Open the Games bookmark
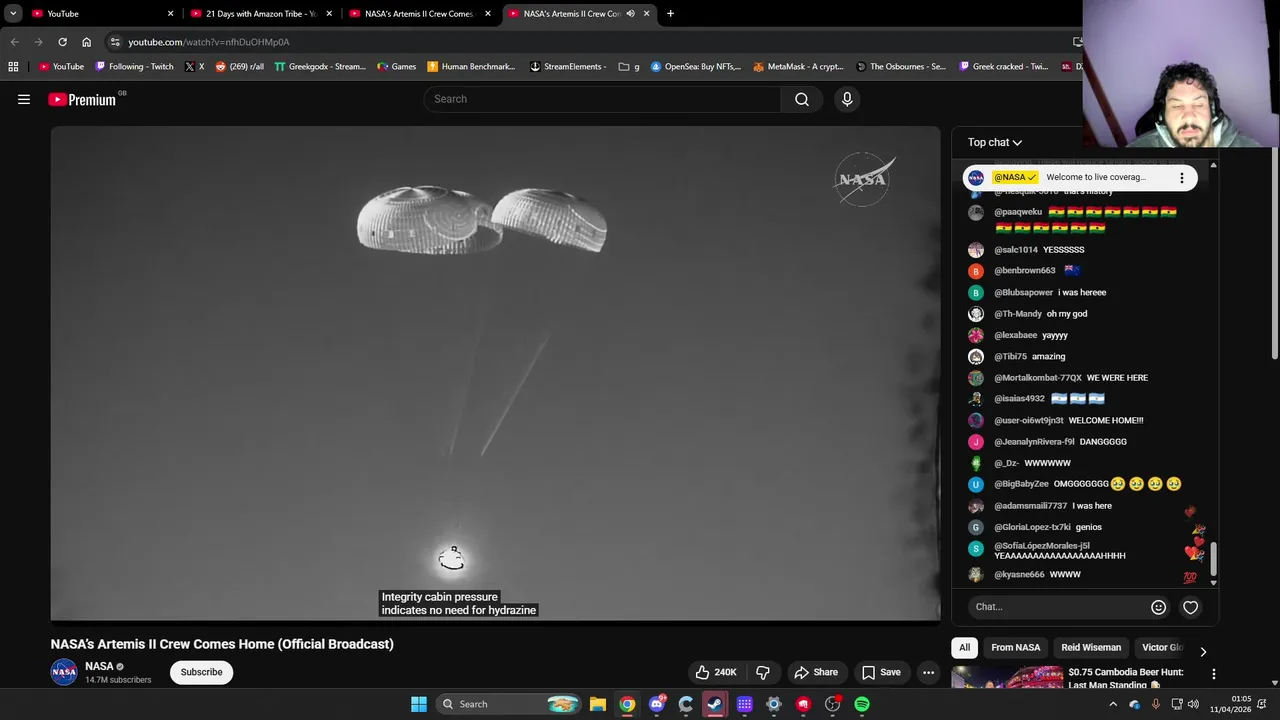The width and height of the screenshot is (1280, 720). (397, 66)
